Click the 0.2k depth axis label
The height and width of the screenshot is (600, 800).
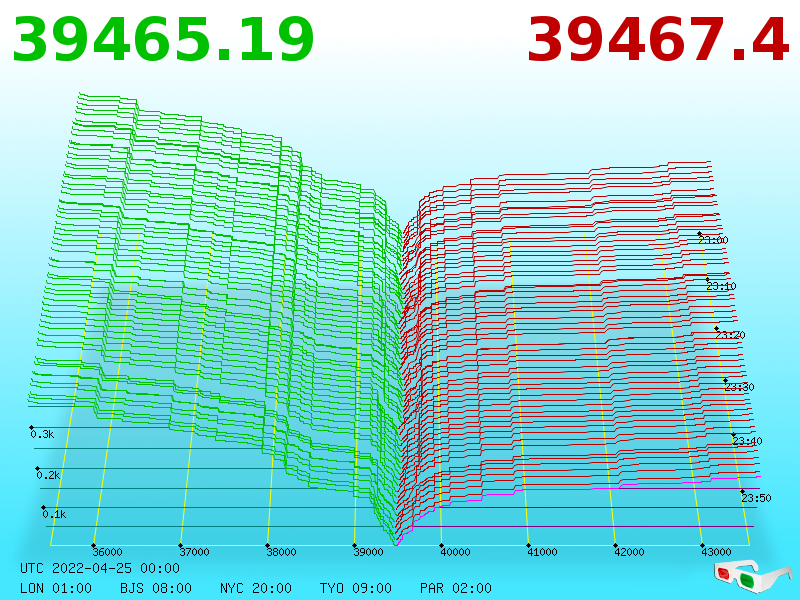click(48, 475)
